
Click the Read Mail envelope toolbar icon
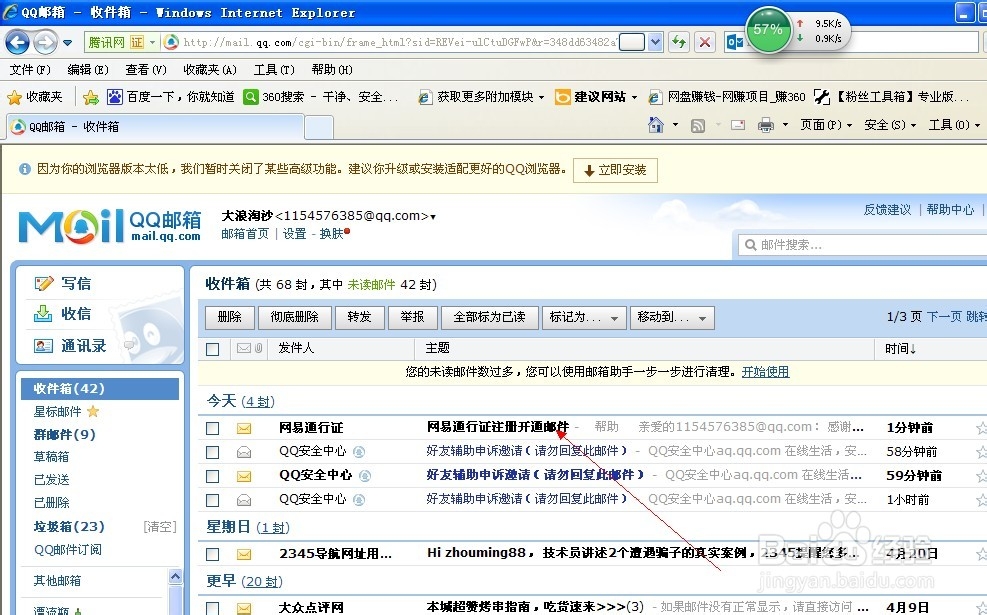pos(738,125)
